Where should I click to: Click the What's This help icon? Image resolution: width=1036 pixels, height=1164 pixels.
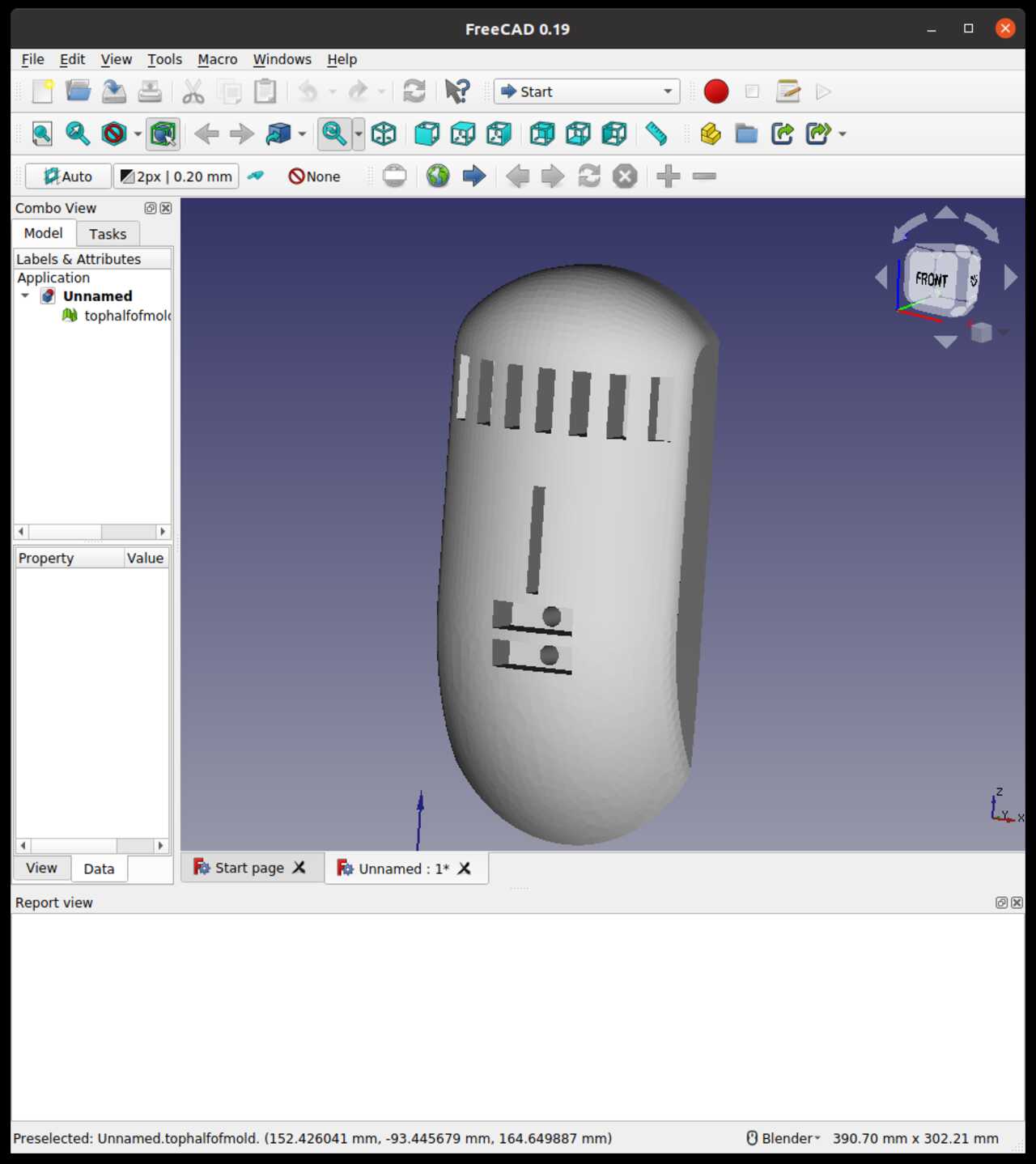click(457, 91)
